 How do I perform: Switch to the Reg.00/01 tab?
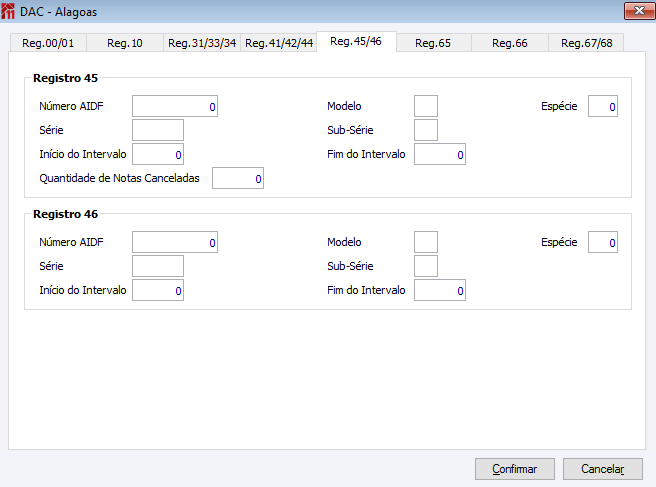(48, 43)
